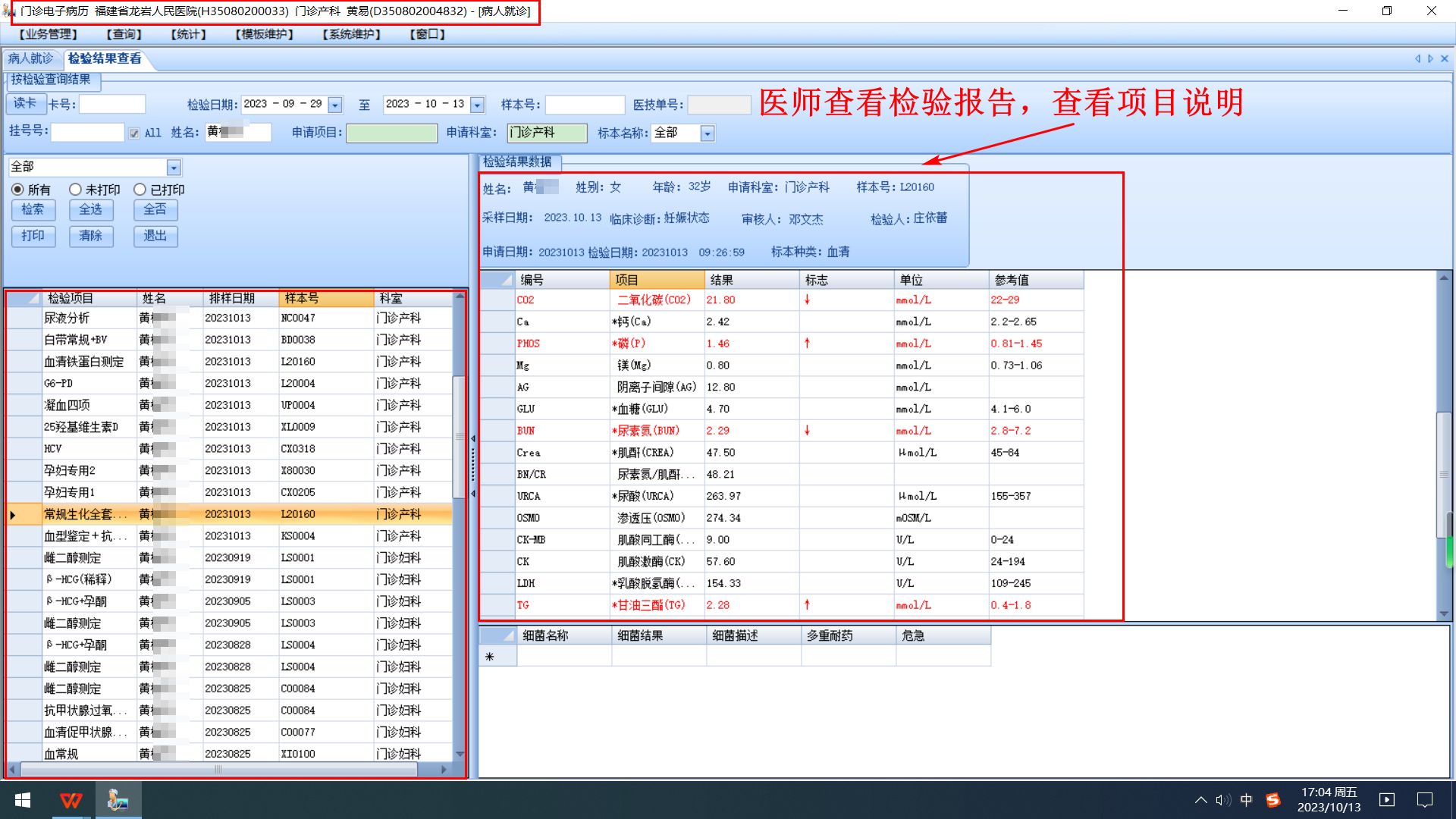The image size is (1456, 819).
Task: Switch to the 病人就诊 tab
Action: [x=31, y=58]
